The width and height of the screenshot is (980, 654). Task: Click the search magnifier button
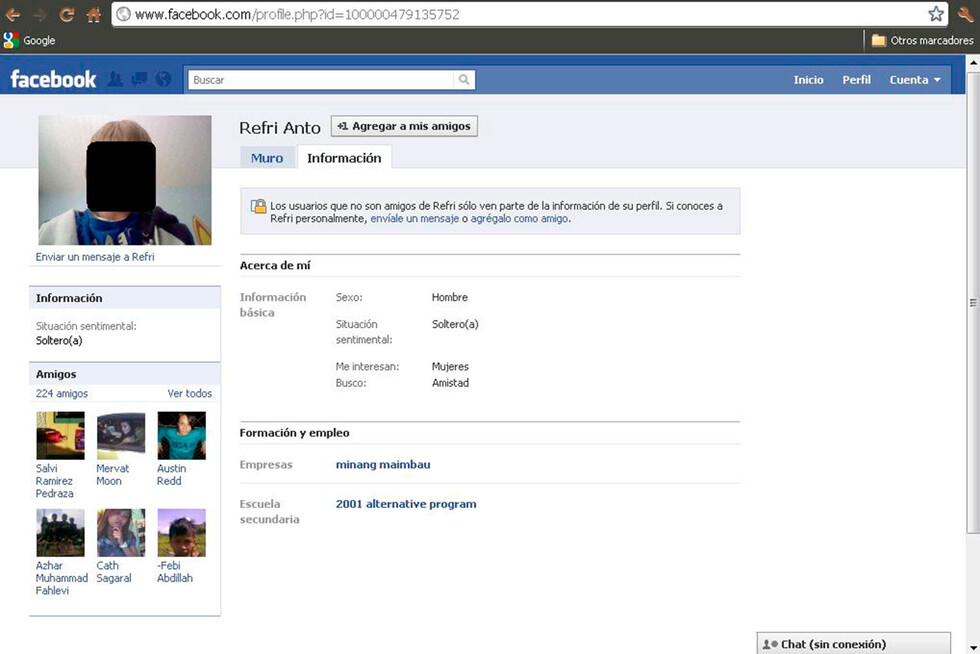click(464, 80)
